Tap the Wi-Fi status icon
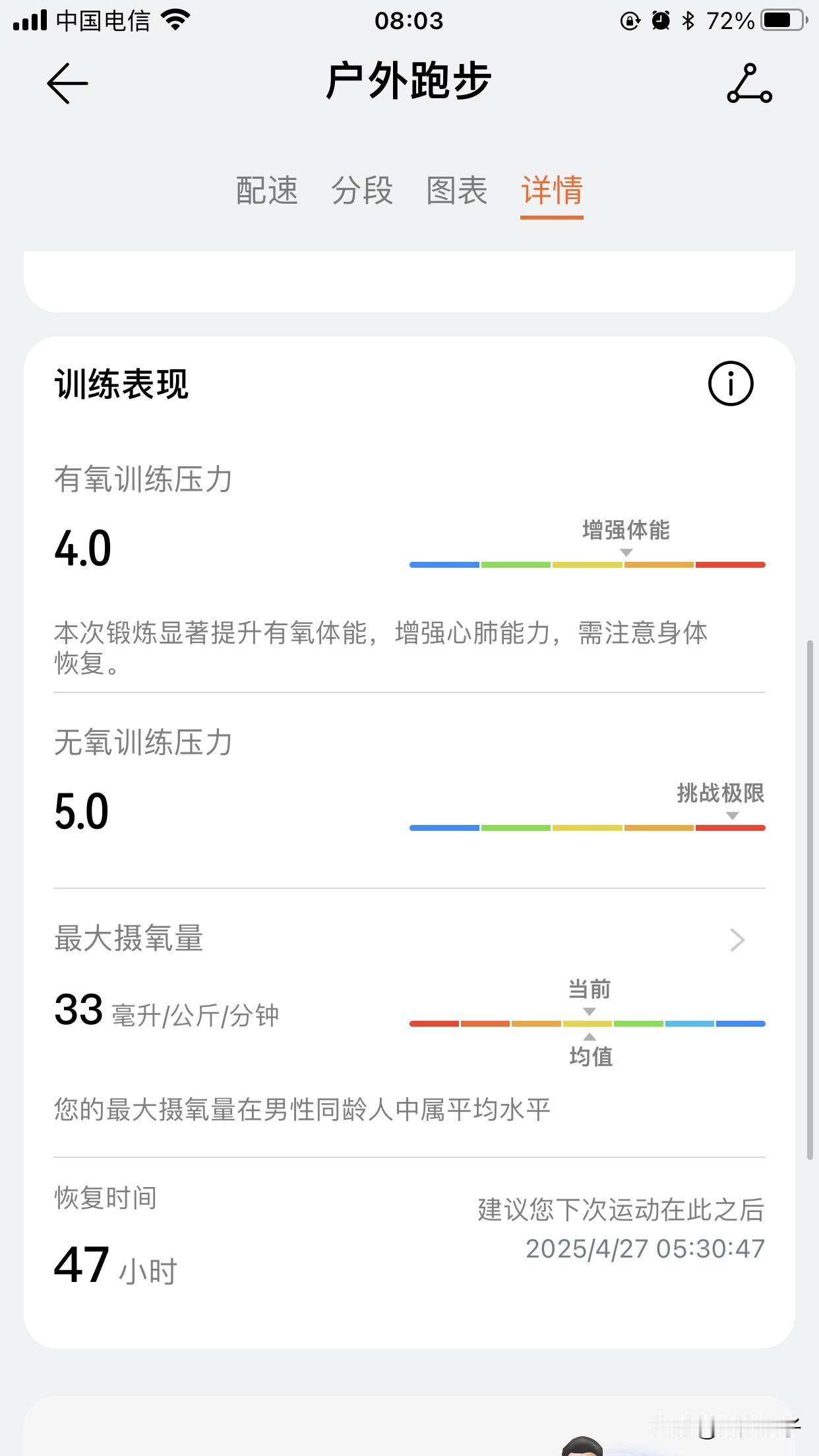 click(x=175, y=20)
